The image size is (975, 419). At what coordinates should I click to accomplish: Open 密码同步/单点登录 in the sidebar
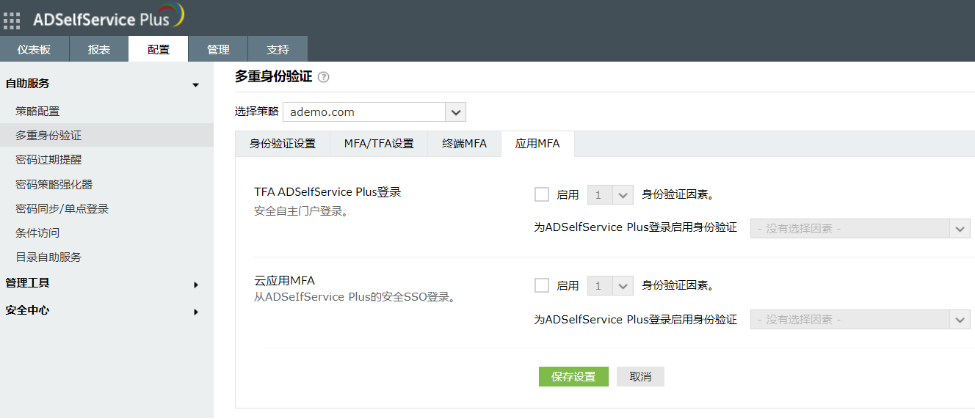point(62,209)
